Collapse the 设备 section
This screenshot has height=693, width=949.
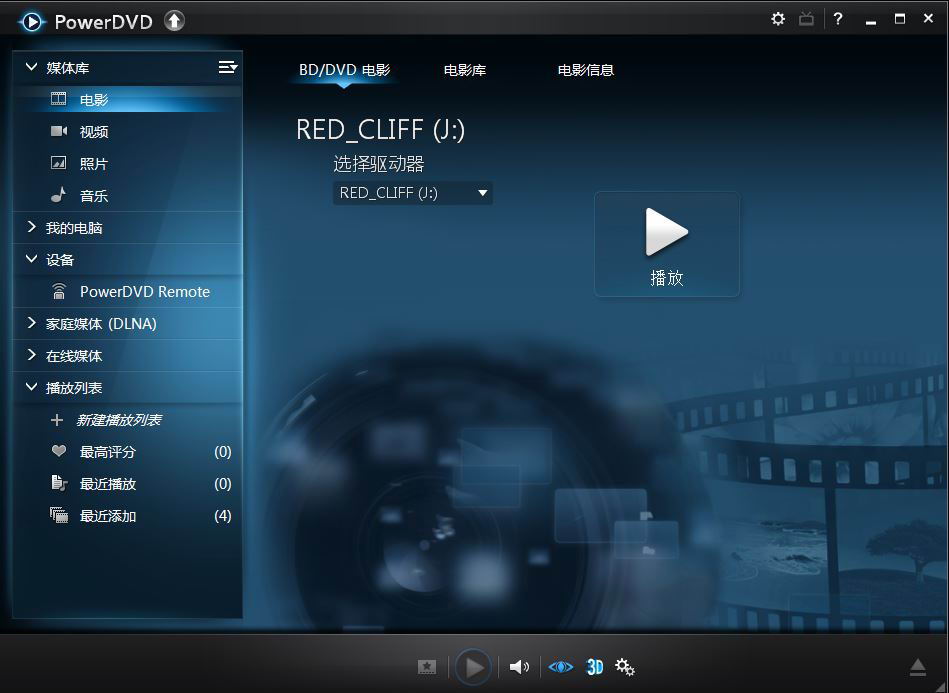point(31,259)
